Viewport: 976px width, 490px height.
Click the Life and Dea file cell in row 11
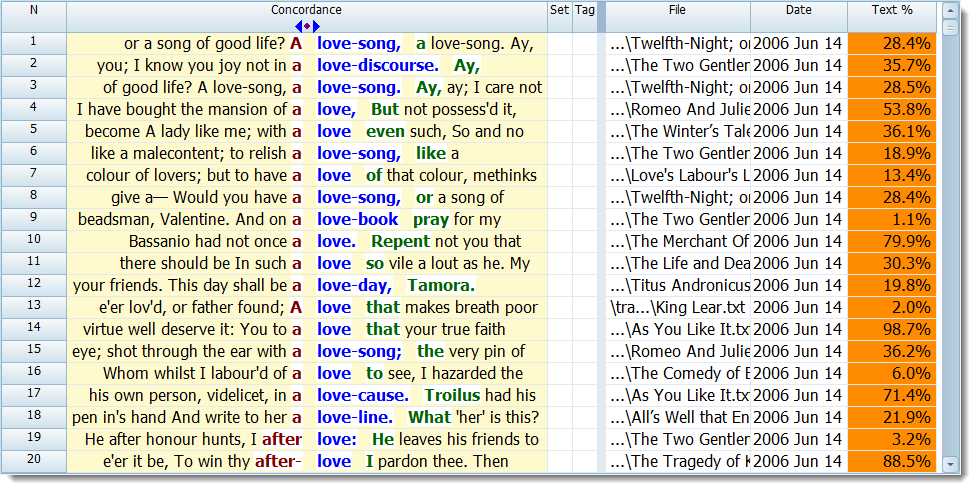click(x=678, y=263)
